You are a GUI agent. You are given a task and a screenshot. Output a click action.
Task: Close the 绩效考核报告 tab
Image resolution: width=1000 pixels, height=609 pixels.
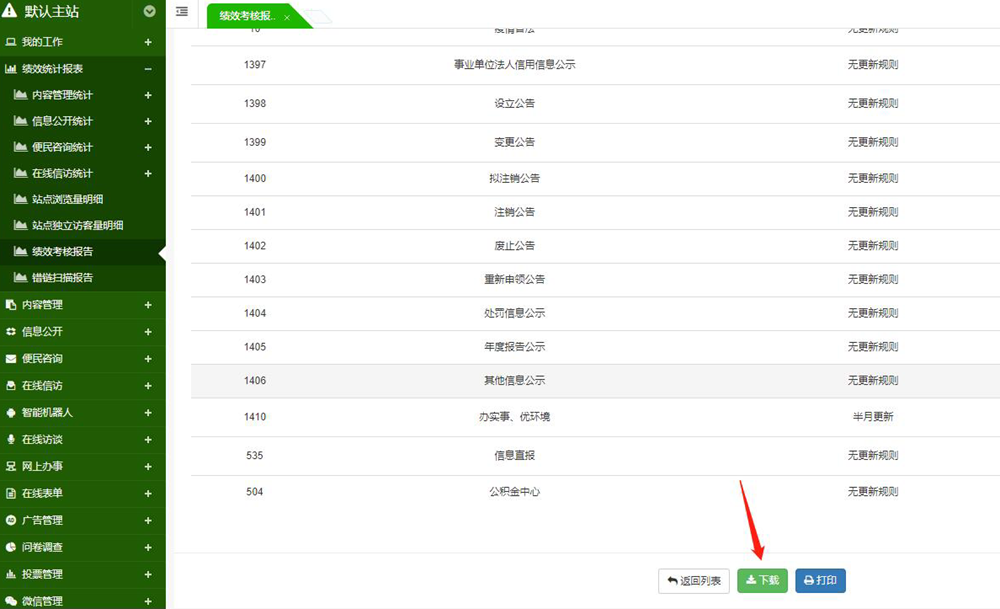click(x=287, y=18)
